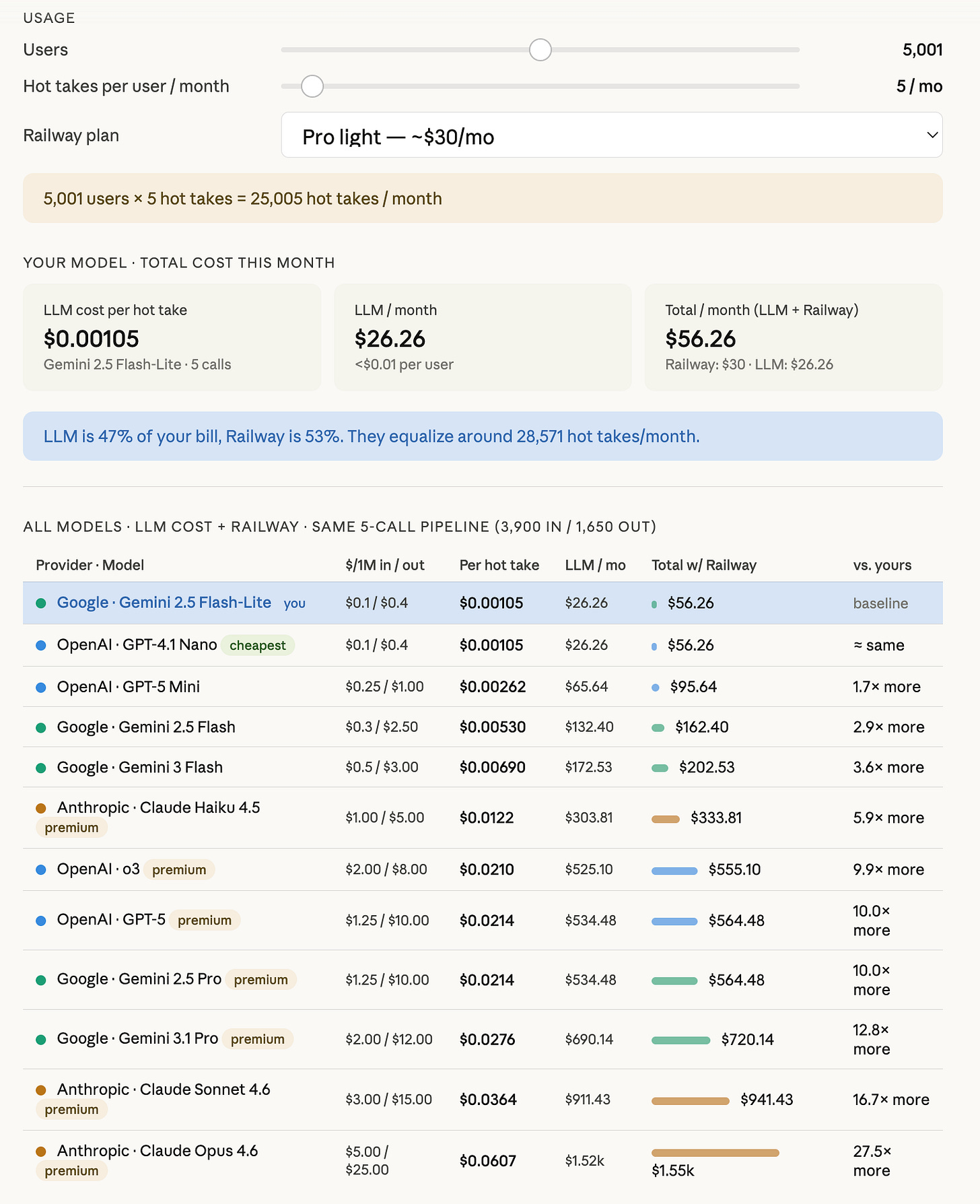Click the Users slider handle
The width and height of the screenshot is (980, 1204).
point(540,49)
